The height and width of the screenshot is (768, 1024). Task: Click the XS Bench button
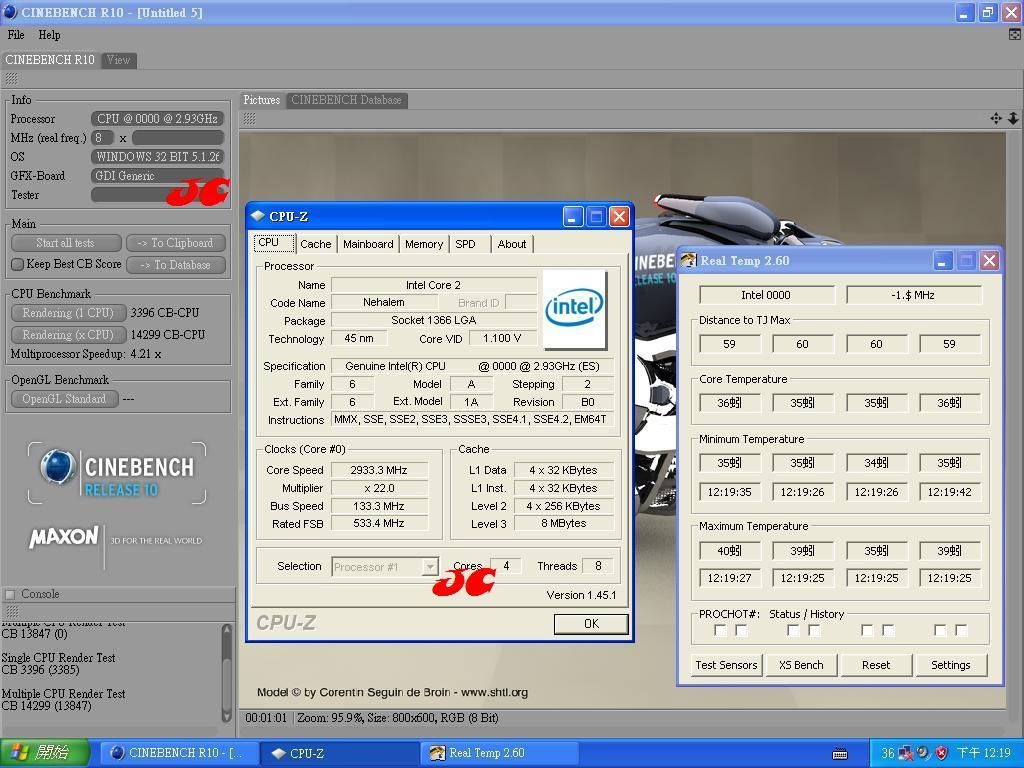[x=801, y=665]
